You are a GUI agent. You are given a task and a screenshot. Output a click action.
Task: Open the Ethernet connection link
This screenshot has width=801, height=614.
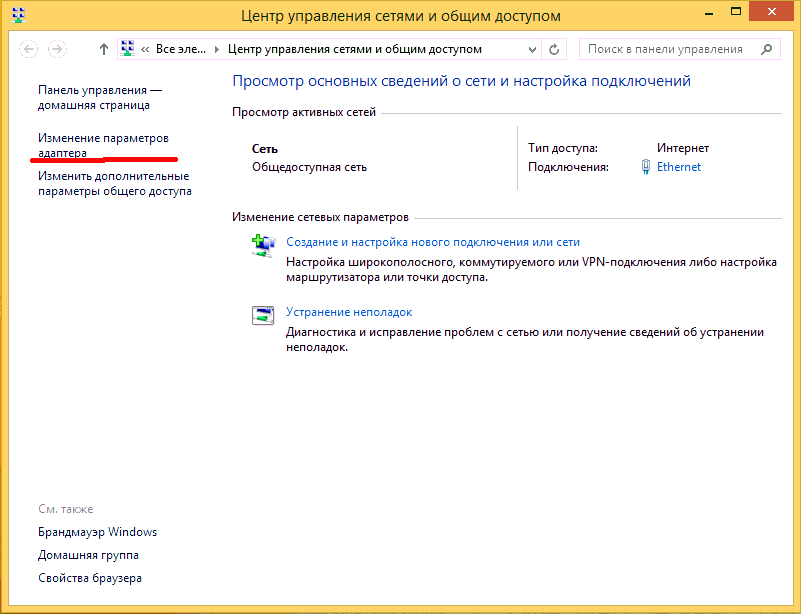[678, 167]
